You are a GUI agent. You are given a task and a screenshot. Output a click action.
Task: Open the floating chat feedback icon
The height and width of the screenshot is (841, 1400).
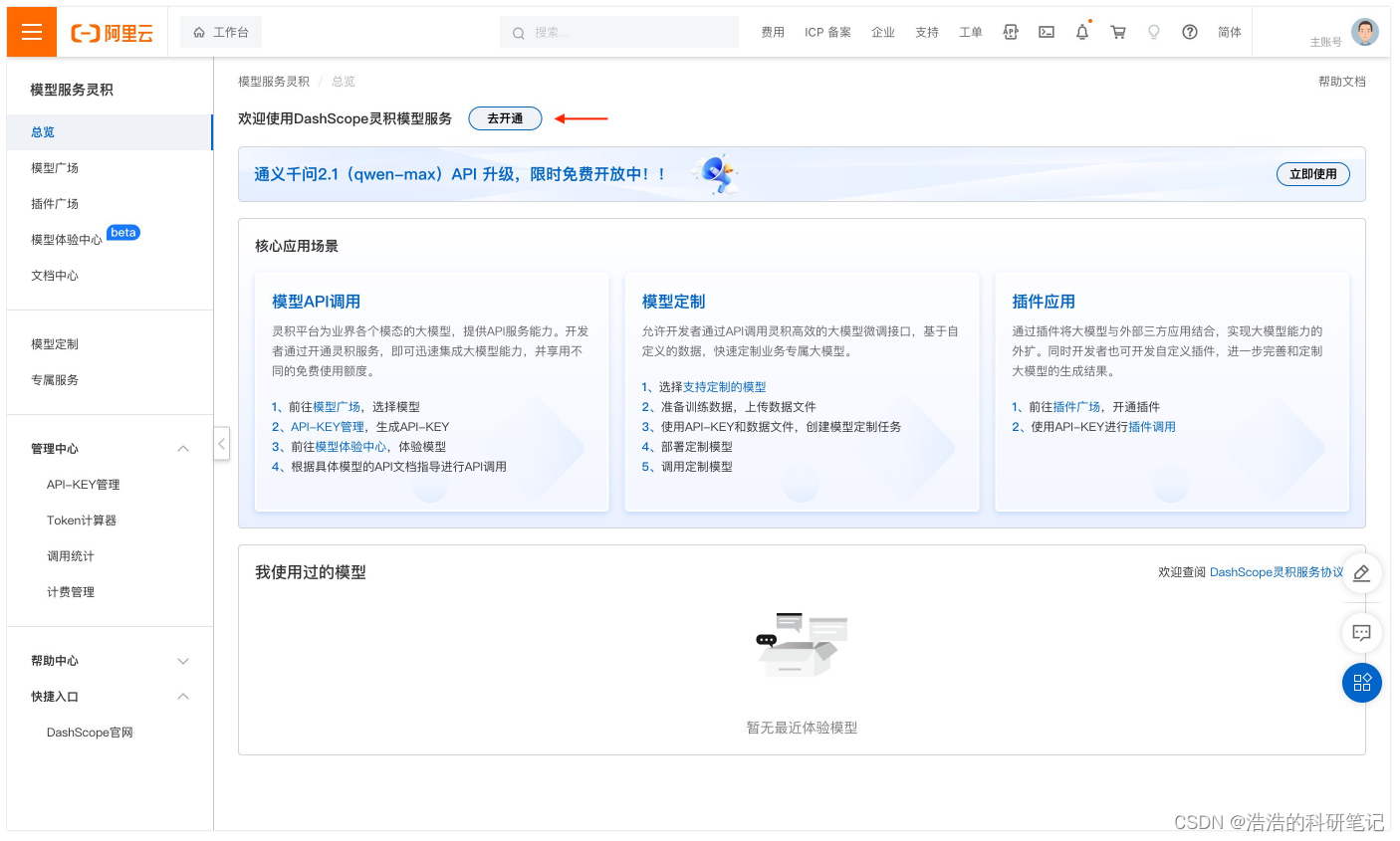tap(1362, 632)
